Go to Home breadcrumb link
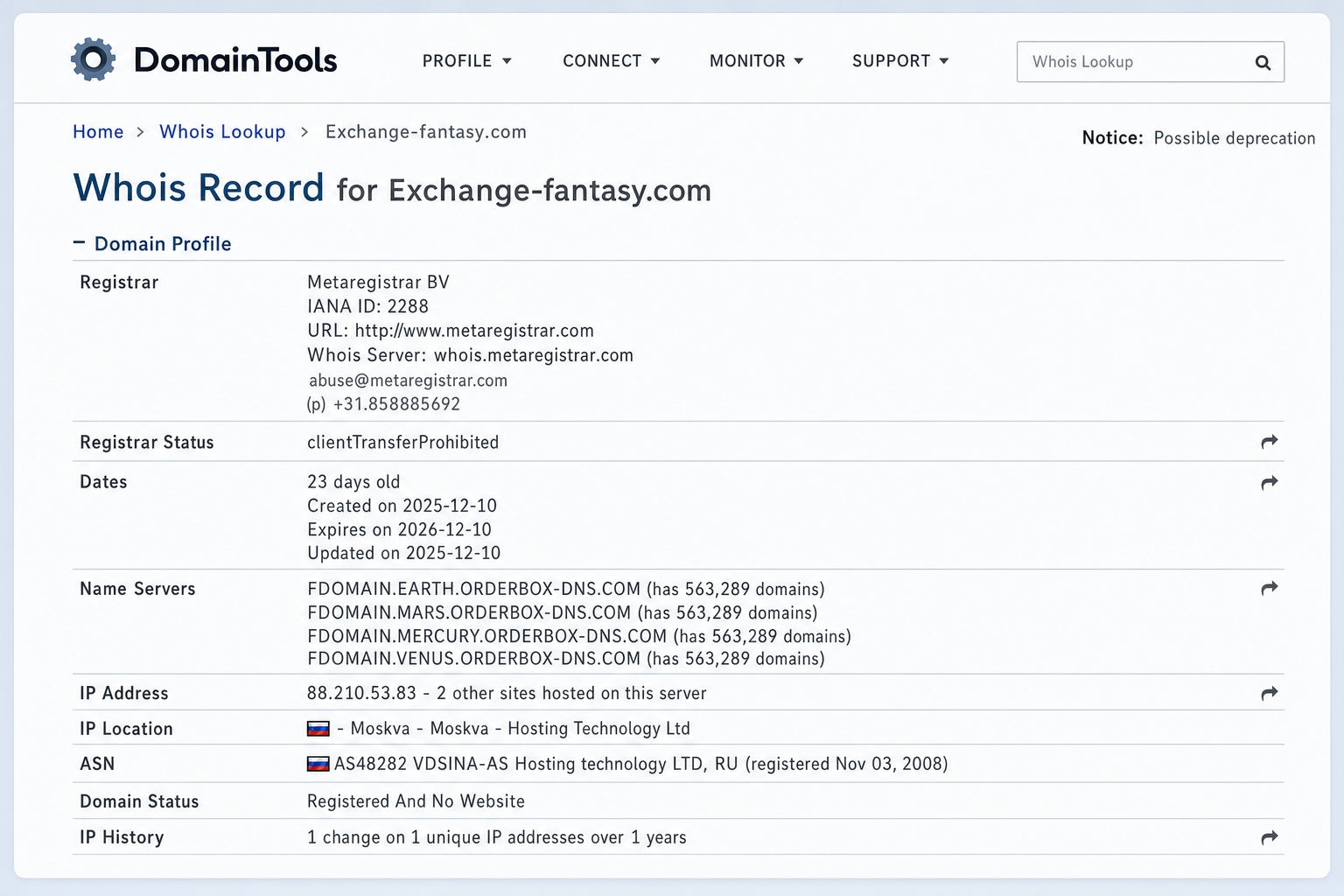The height and width of the screenshot is (896, 1344). (98, 132)
